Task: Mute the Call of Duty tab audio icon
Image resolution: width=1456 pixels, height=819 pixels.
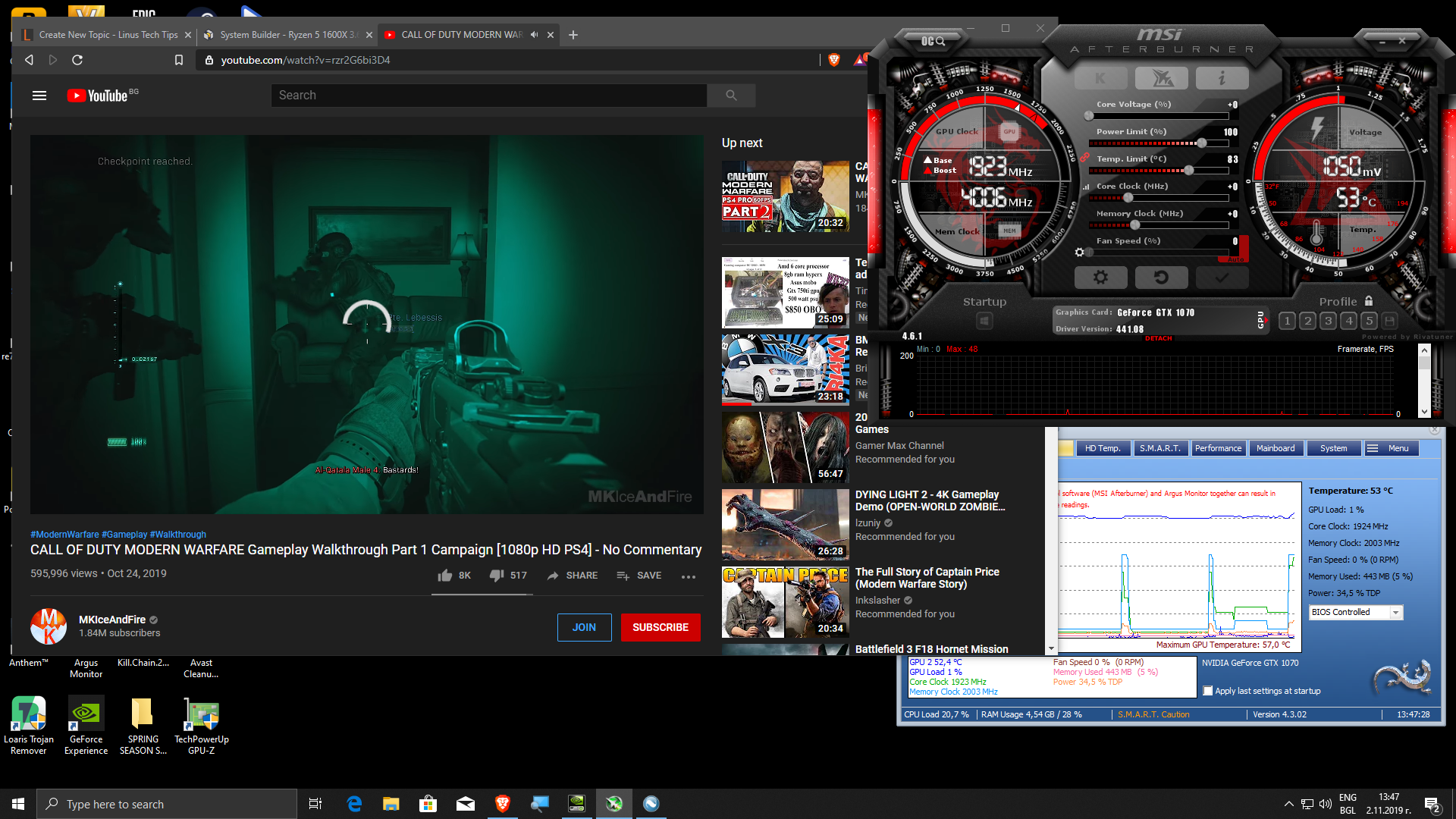Action: (535, 35)
